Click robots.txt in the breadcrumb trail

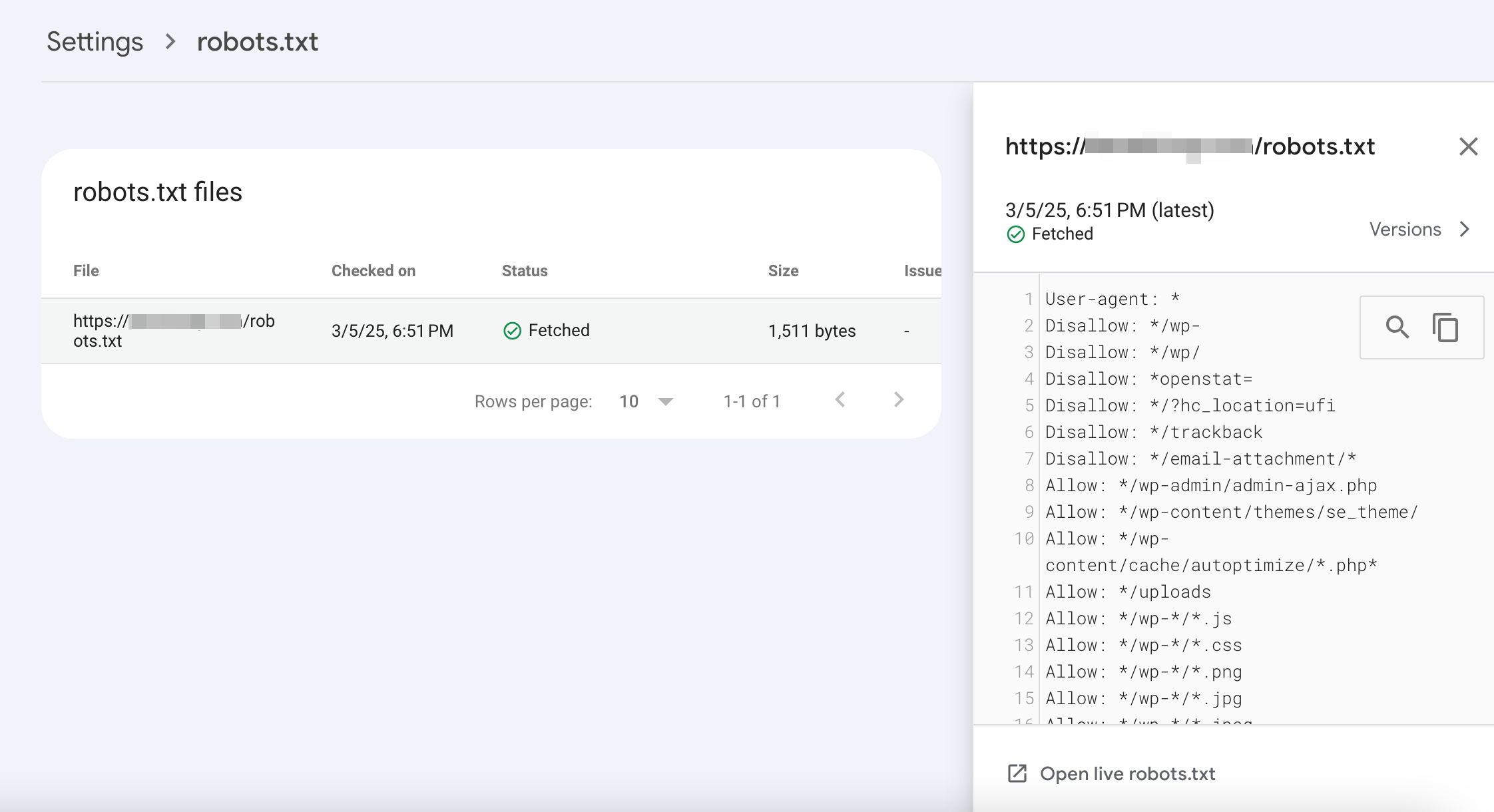coord(257,41)
